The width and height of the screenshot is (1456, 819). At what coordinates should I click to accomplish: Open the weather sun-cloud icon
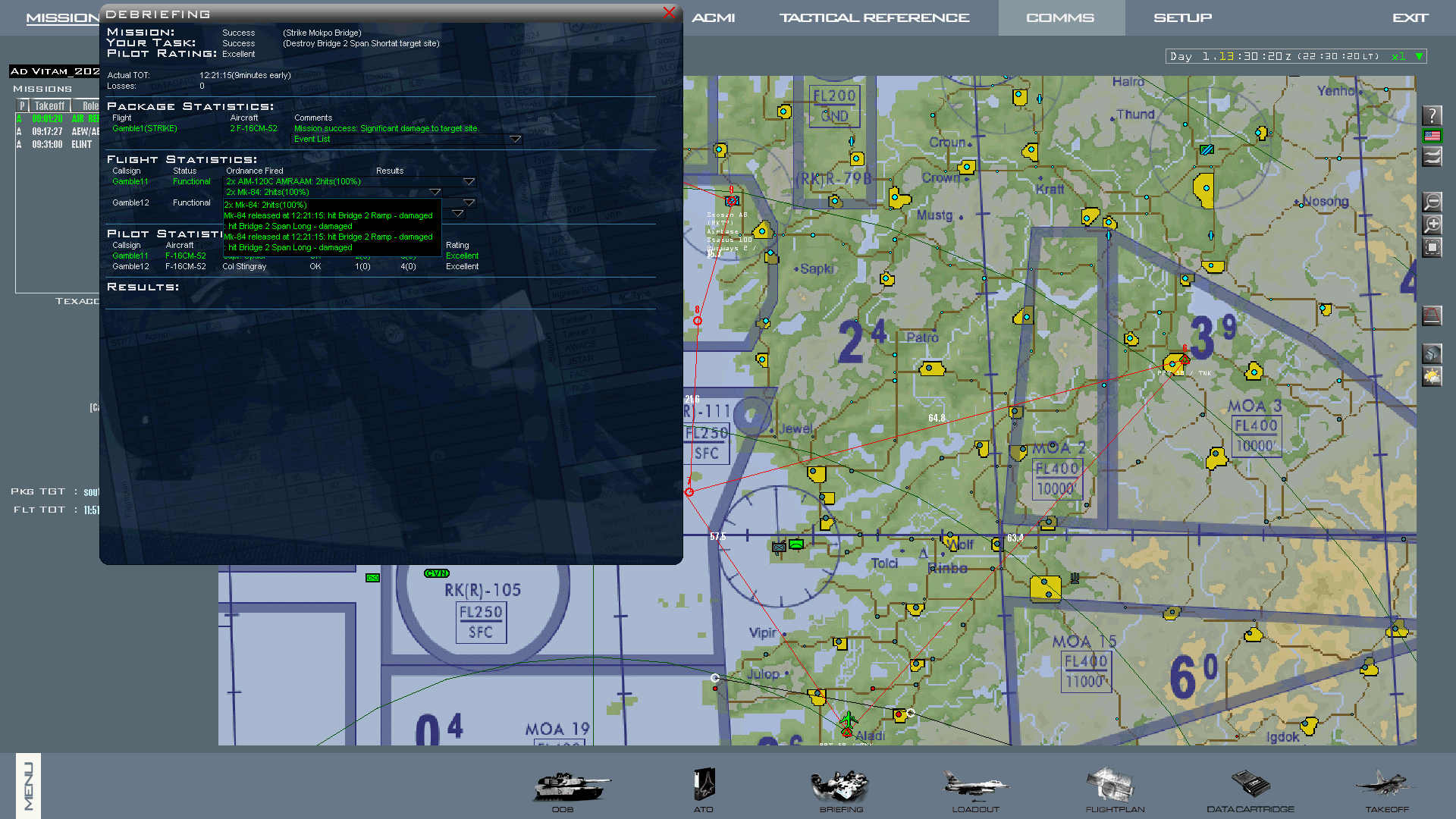point(1432,377)
